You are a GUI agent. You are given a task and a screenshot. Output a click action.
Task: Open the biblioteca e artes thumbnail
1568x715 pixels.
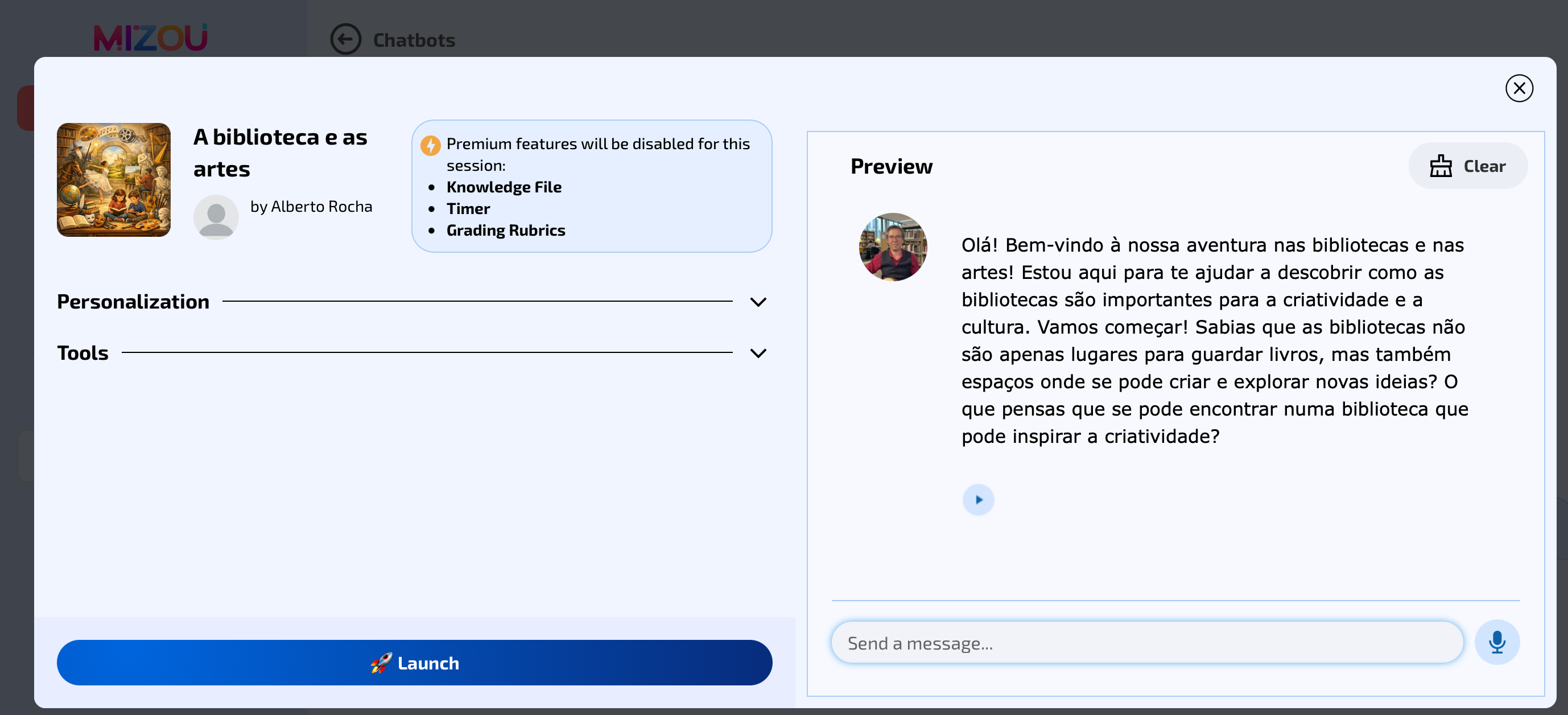point(114,180)
